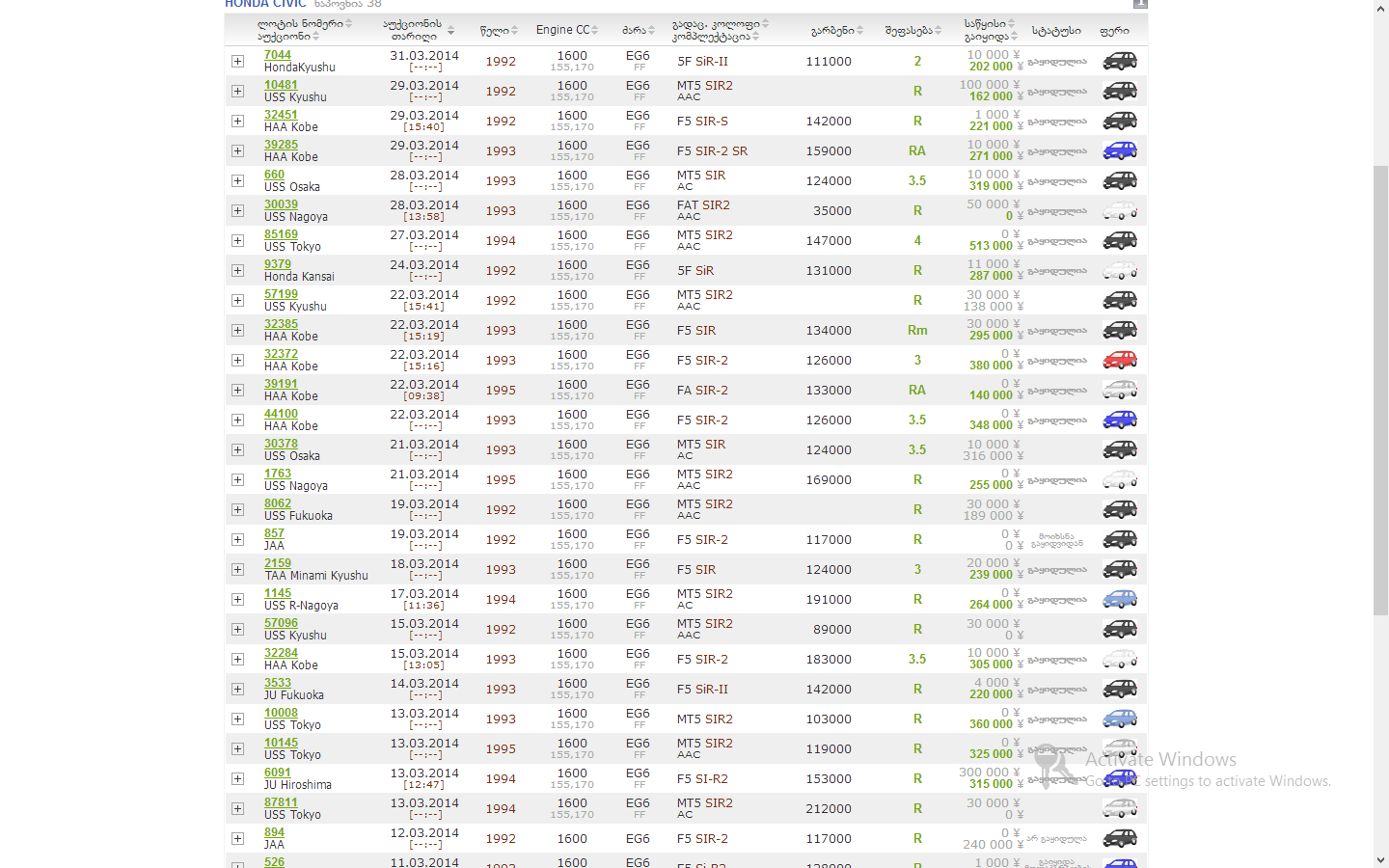The image size is (1389, 868).
Task: Click the silver car icon for lot 39191
Action: (1120, 390)
